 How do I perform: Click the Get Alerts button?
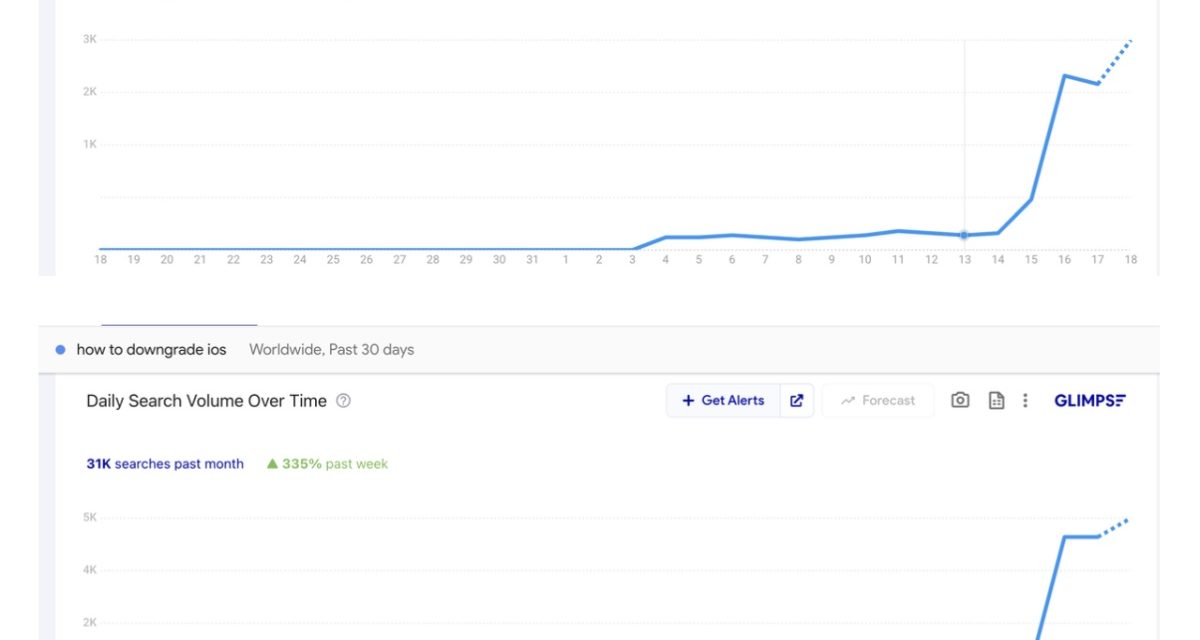pyautogui.click(x=723, y=400)
